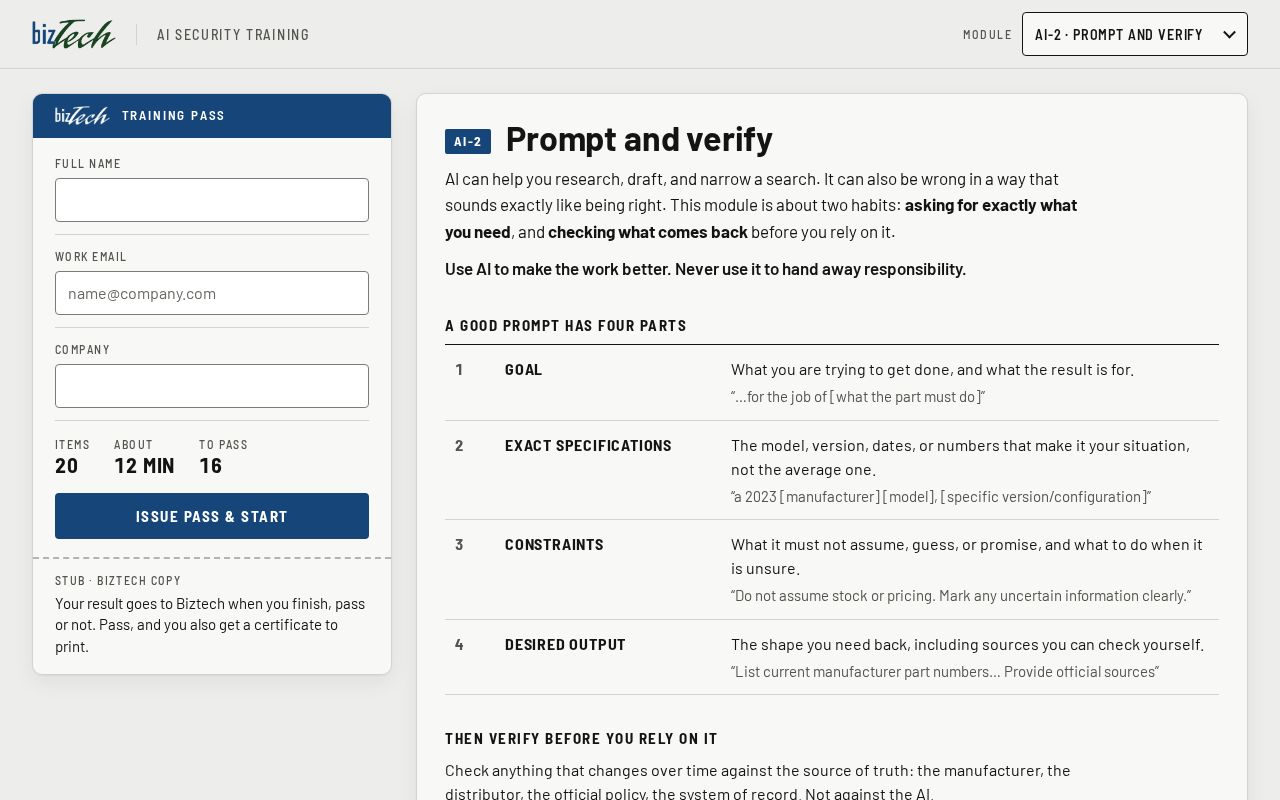Click the 'A good prompt has four parts' heading
The image size is (1280, 800).
click(x=566, y=326)
